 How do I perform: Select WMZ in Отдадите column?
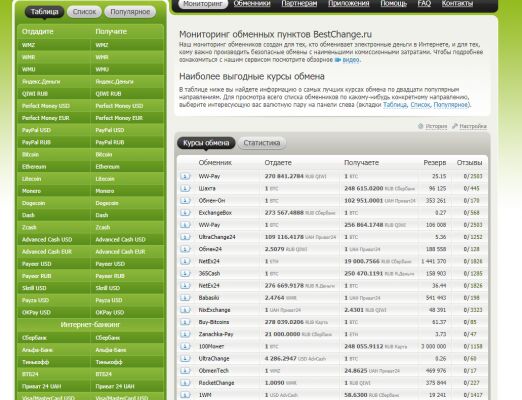(53, 45)
